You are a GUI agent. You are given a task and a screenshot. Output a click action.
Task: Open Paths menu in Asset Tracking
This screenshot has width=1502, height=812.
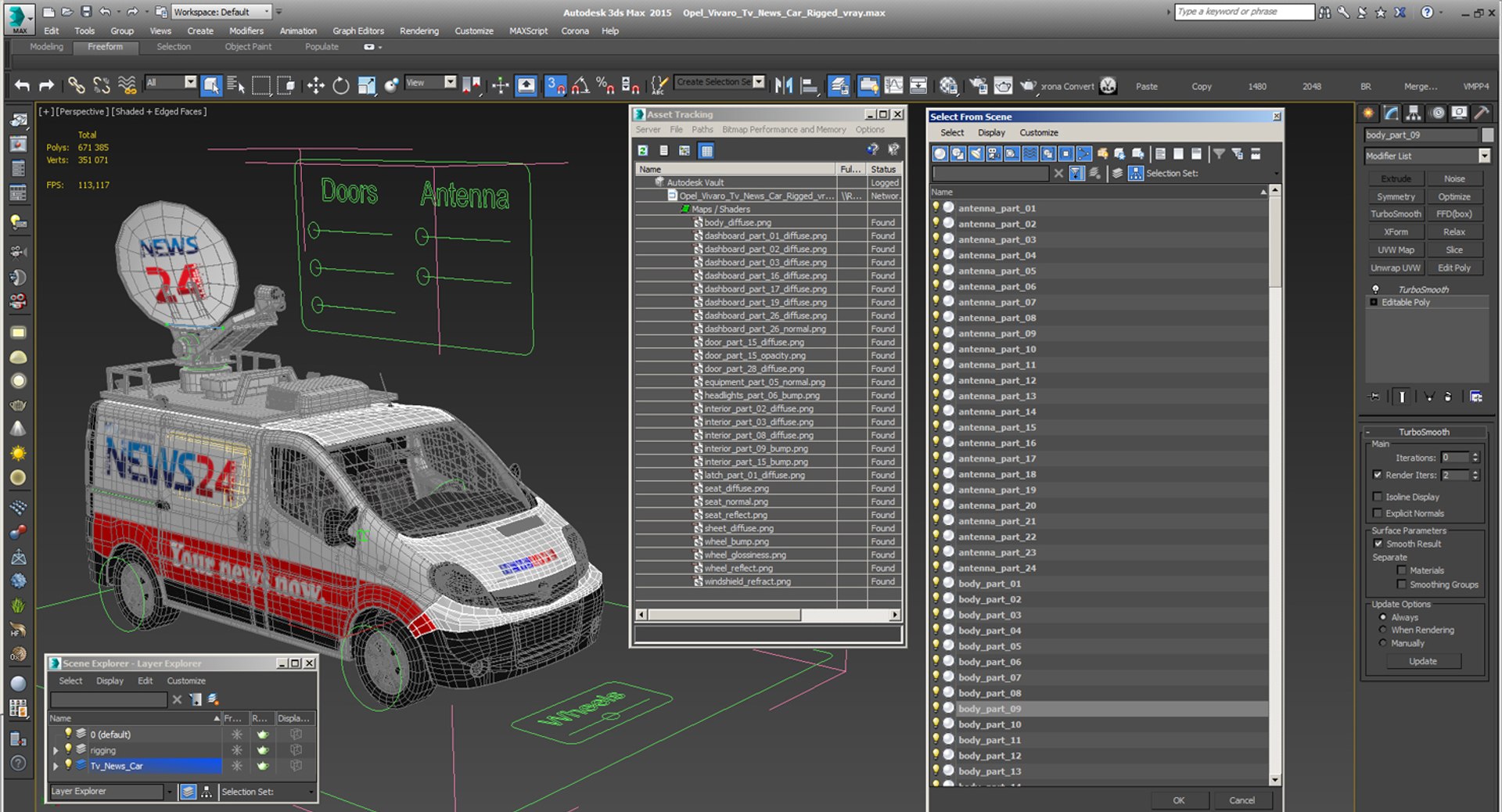pyautogui.click(x=702, y=130)
